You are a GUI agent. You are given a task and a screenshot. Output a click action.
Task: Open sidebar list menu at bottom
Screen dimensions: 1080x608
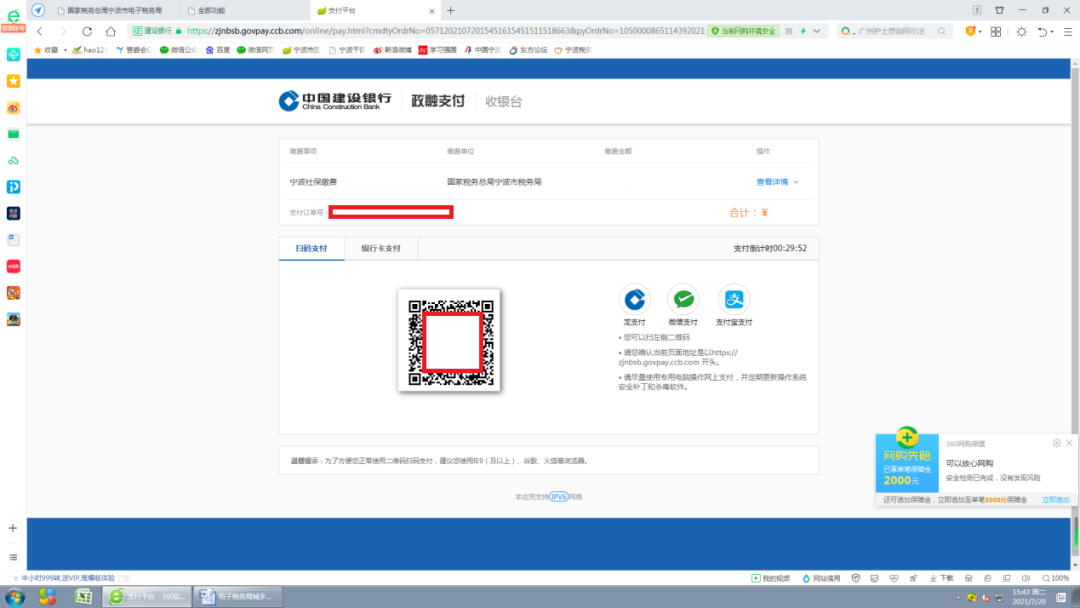coord(13,557)
